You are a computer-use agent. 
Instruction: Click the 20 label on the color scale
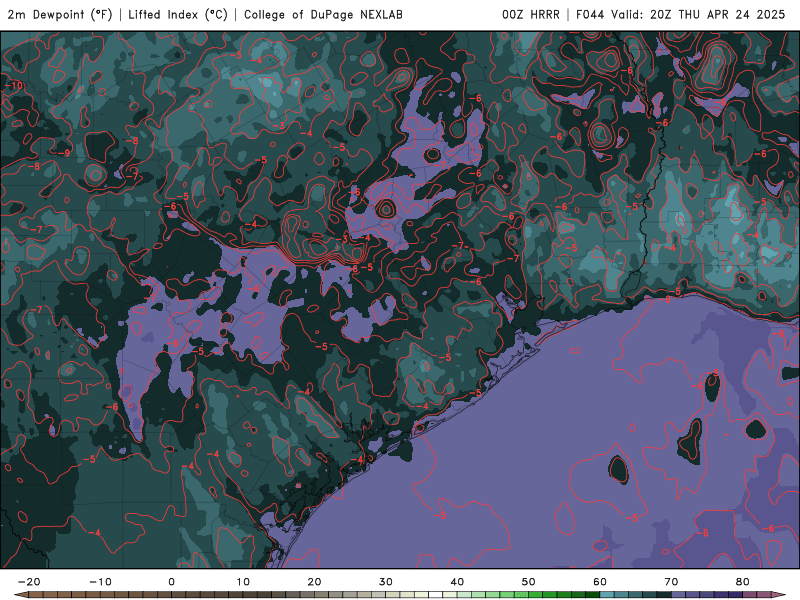pyautogui.click(x=314, y=582)
